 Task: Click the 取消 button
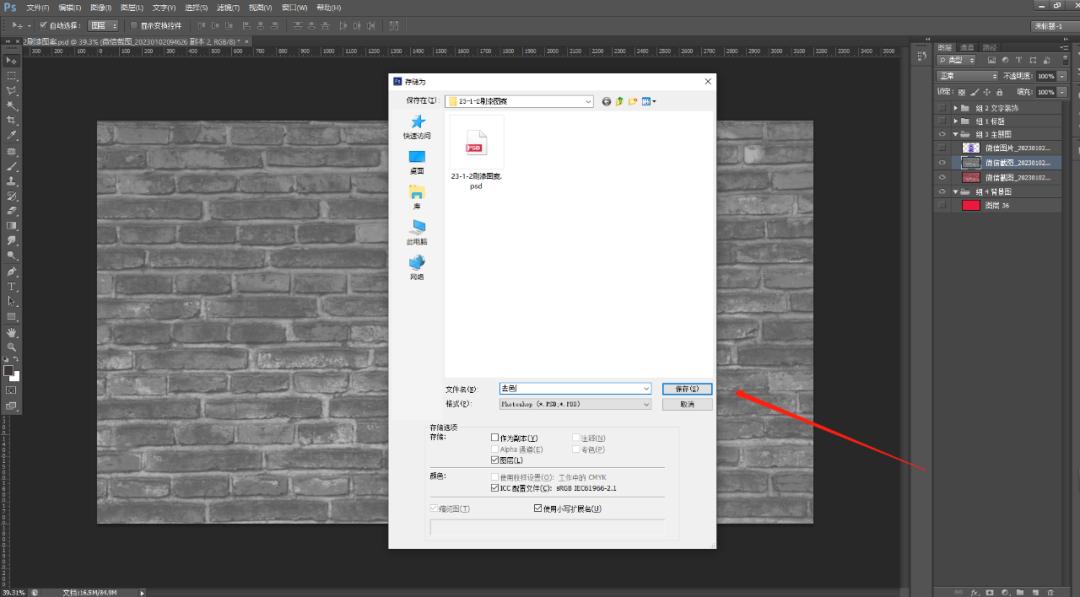click(687, 403)
